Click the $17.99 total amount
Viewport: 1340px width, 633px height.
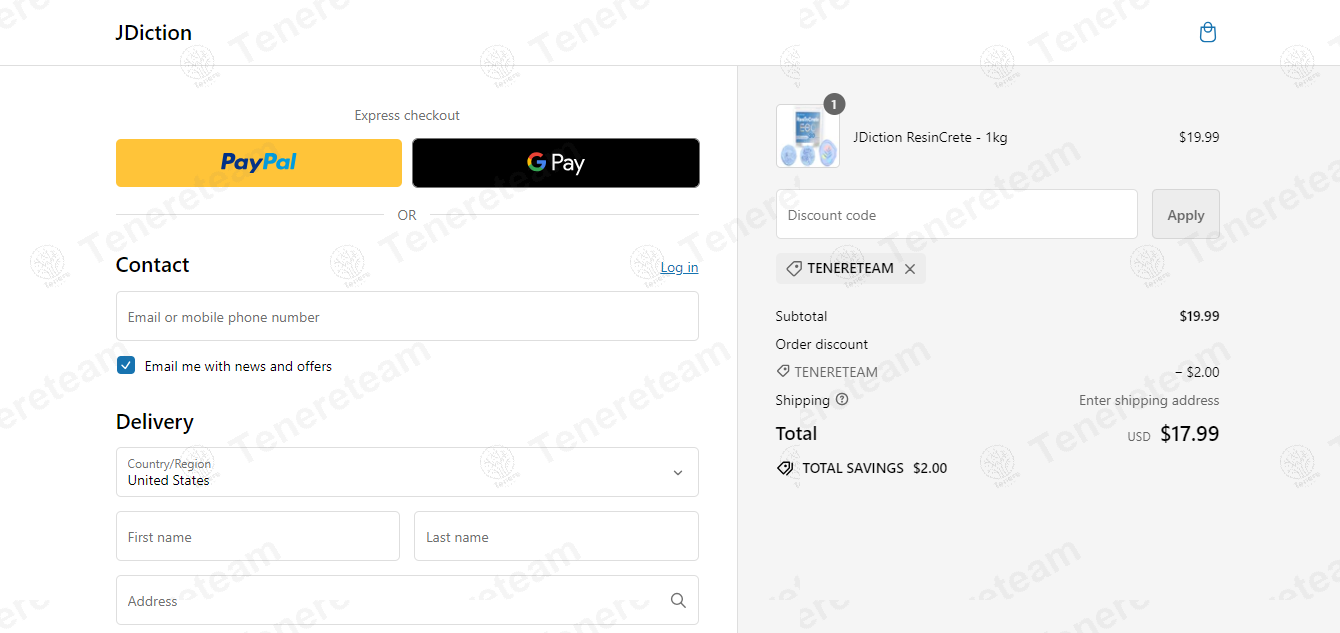point(1190,434)
